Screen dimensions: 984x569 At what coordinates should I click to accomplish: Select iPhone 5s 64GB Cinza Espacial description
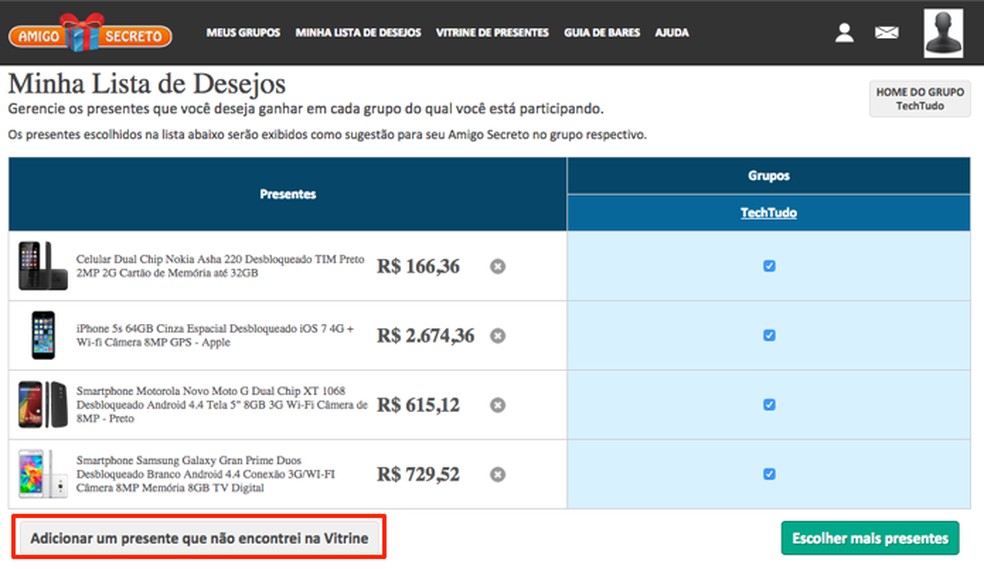[x=215, y=335]
